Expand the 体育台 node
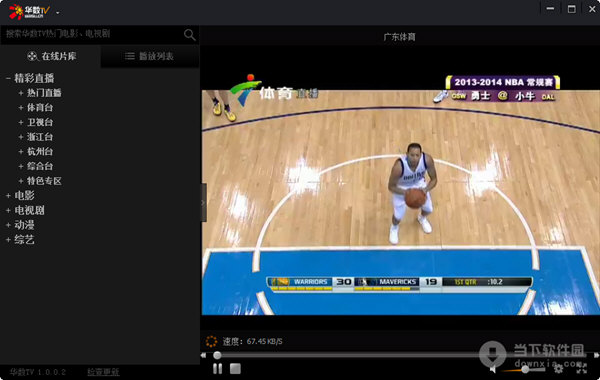This screenshot has width=600, height=380. pyautogui.click(x=21, y=108)
